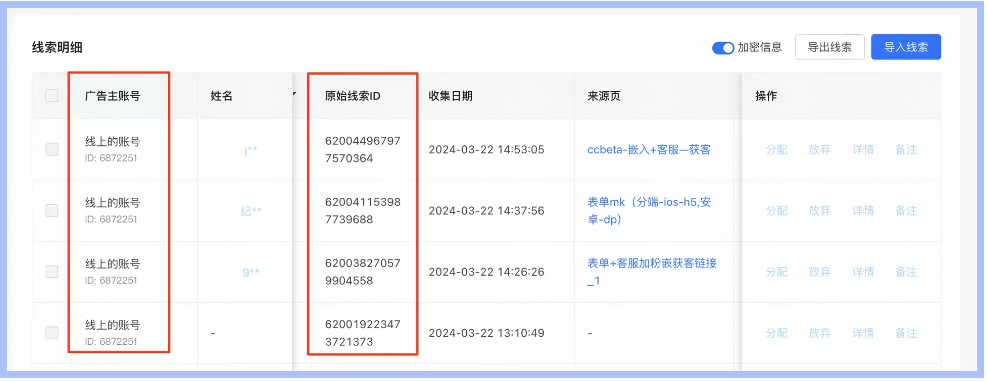Click 备注 in the 13:10:49 row
Viewport: 987px width, 382px height.
pos(906,333)
